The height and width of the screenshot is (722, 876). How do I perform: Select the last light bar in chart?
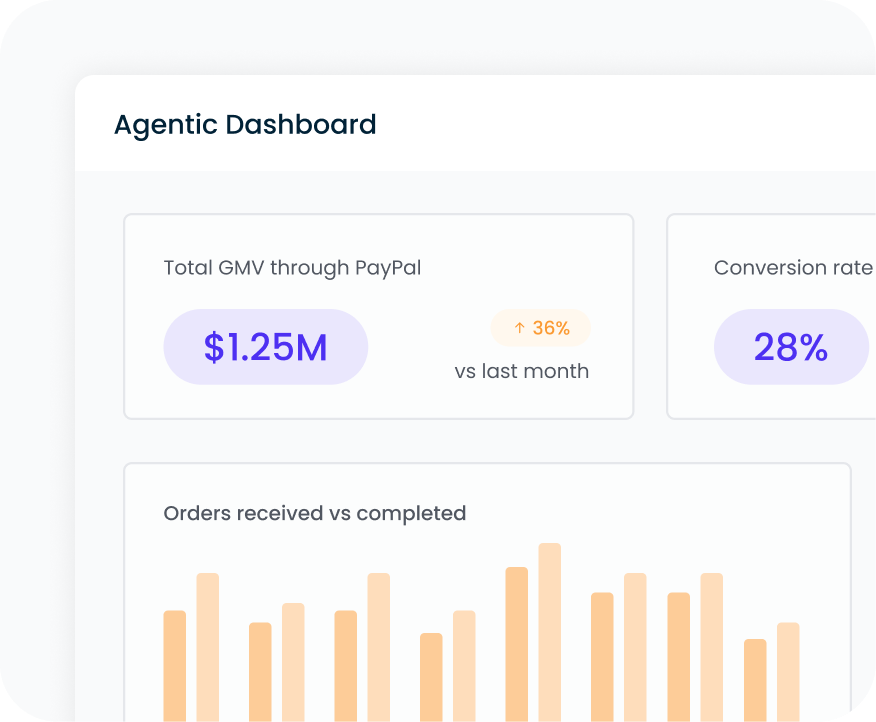click(x=786, y=670)
